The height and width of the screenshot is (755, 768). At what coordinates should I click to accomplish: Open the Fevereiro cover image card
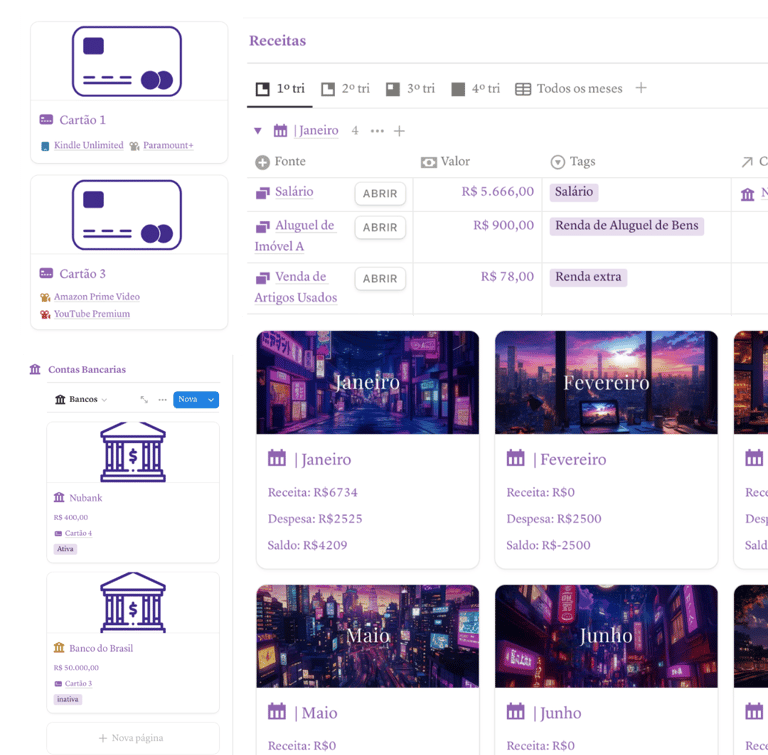point(606,382)
